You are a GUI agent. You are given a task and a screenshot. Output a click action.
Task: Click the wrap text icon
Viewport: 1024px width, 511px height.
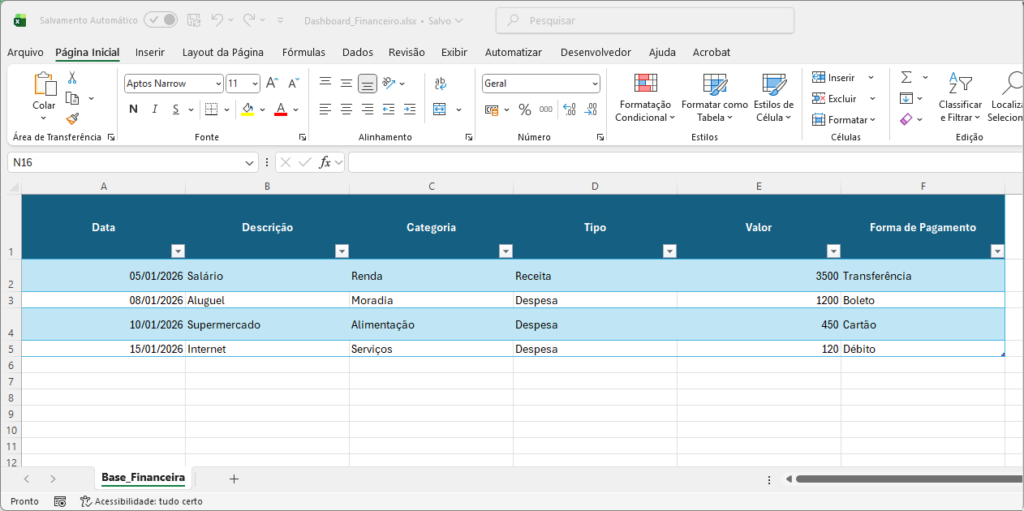[x=440, y=83]
